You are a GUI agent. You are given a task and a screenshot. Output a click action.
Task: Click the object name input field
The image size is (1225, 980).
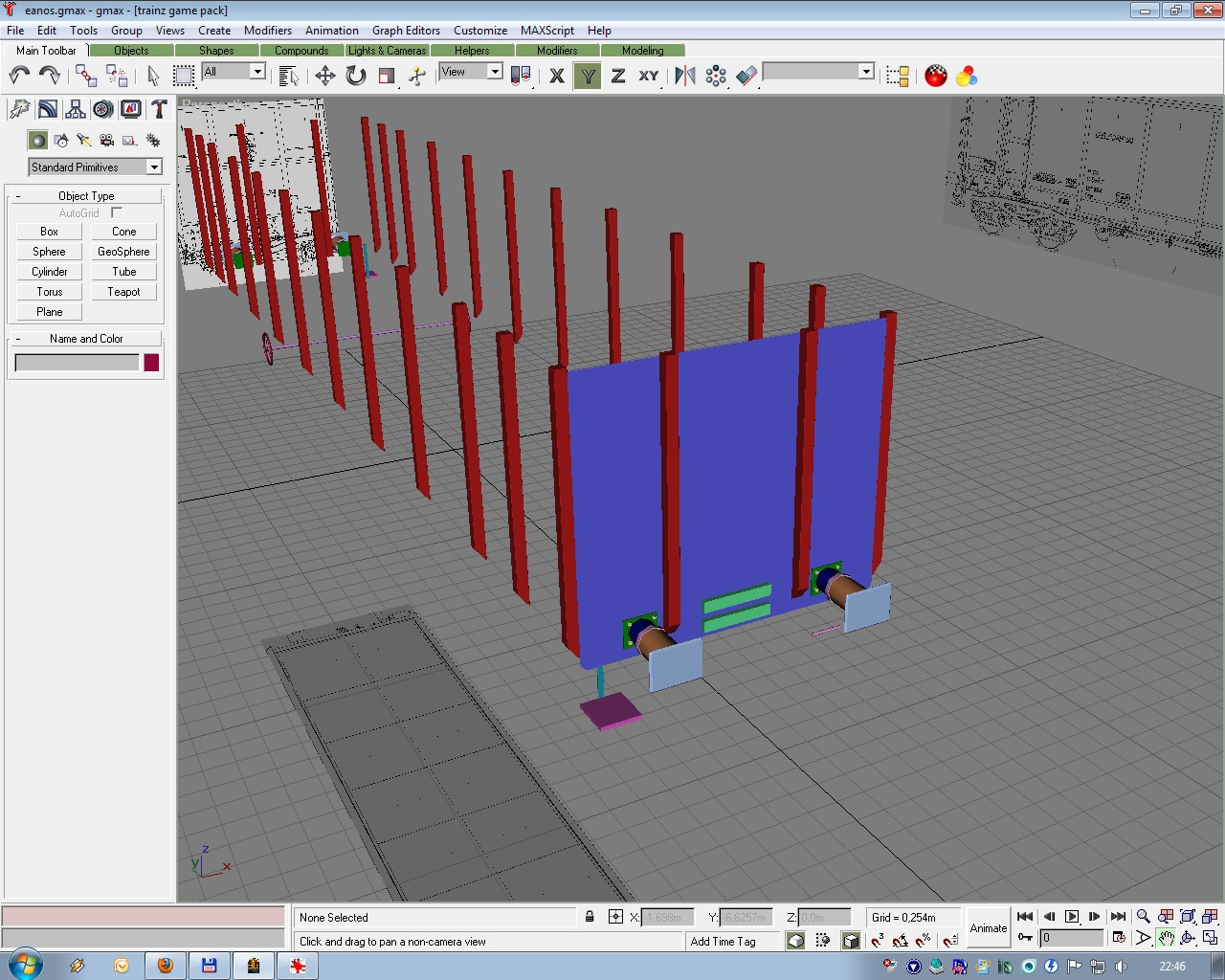pyautogui.click(x=77, y=363)
